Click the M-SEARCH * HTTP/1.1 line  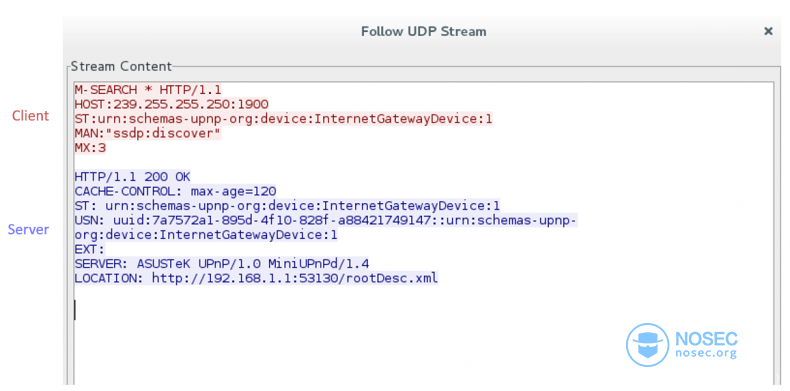point(148,90)
